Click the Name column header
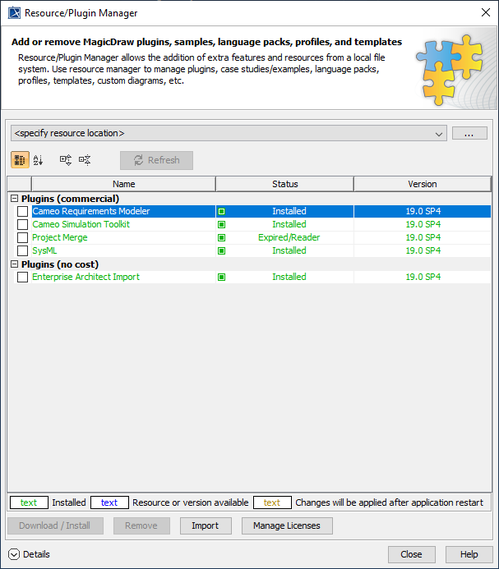This screenshot has height=569, width=499. pos(123,184)
